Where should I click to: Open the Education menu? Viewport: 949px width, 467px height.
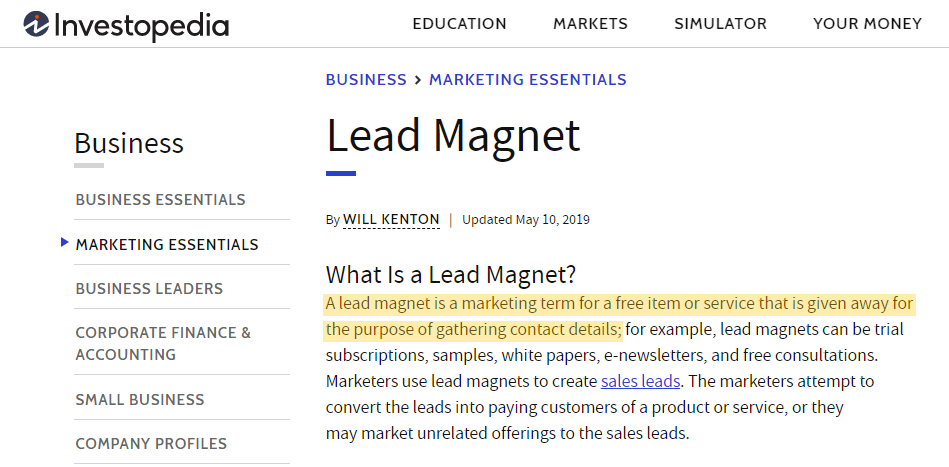459,24
